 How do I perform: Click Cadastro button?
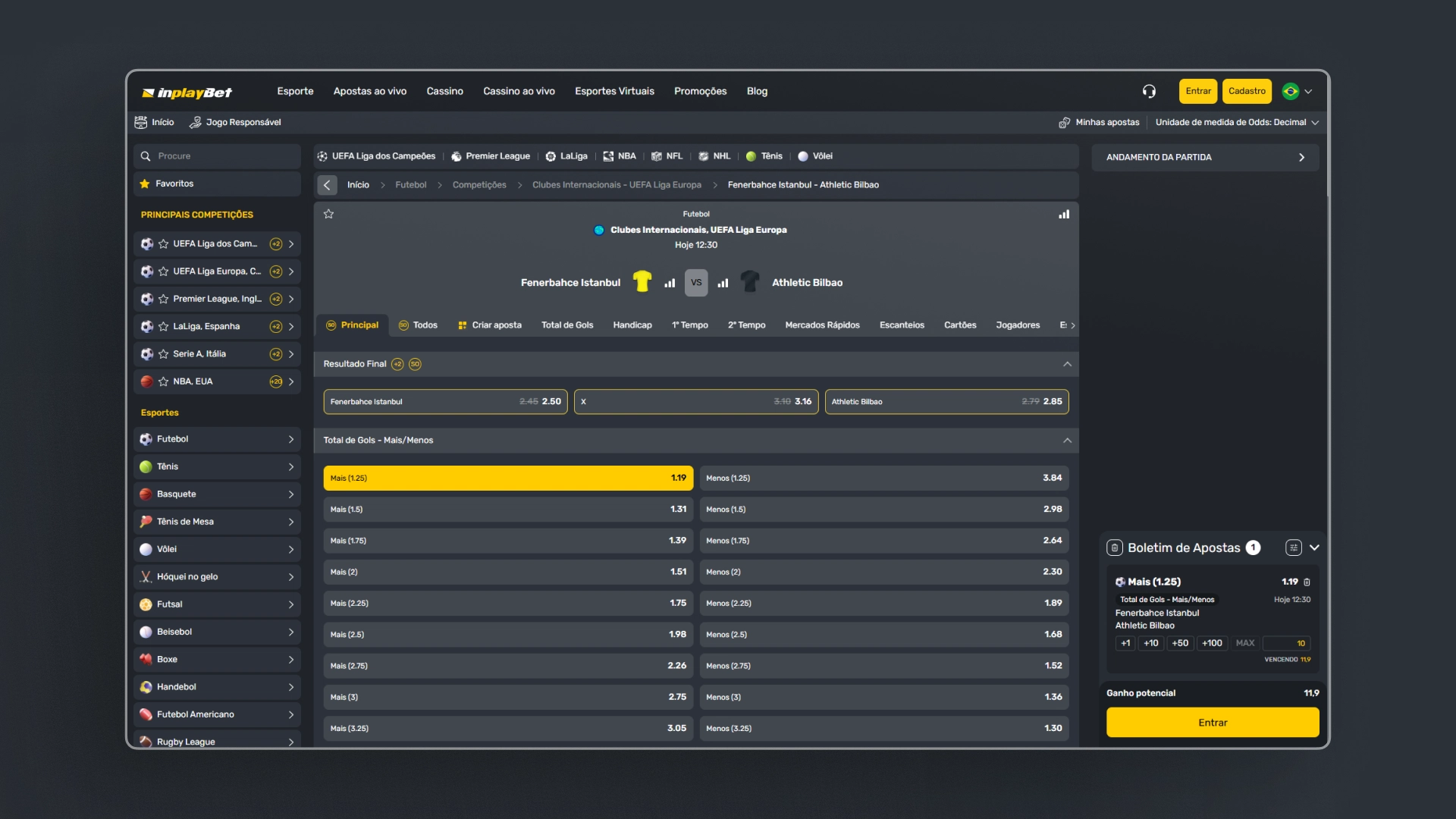(x=1247, y=91)
